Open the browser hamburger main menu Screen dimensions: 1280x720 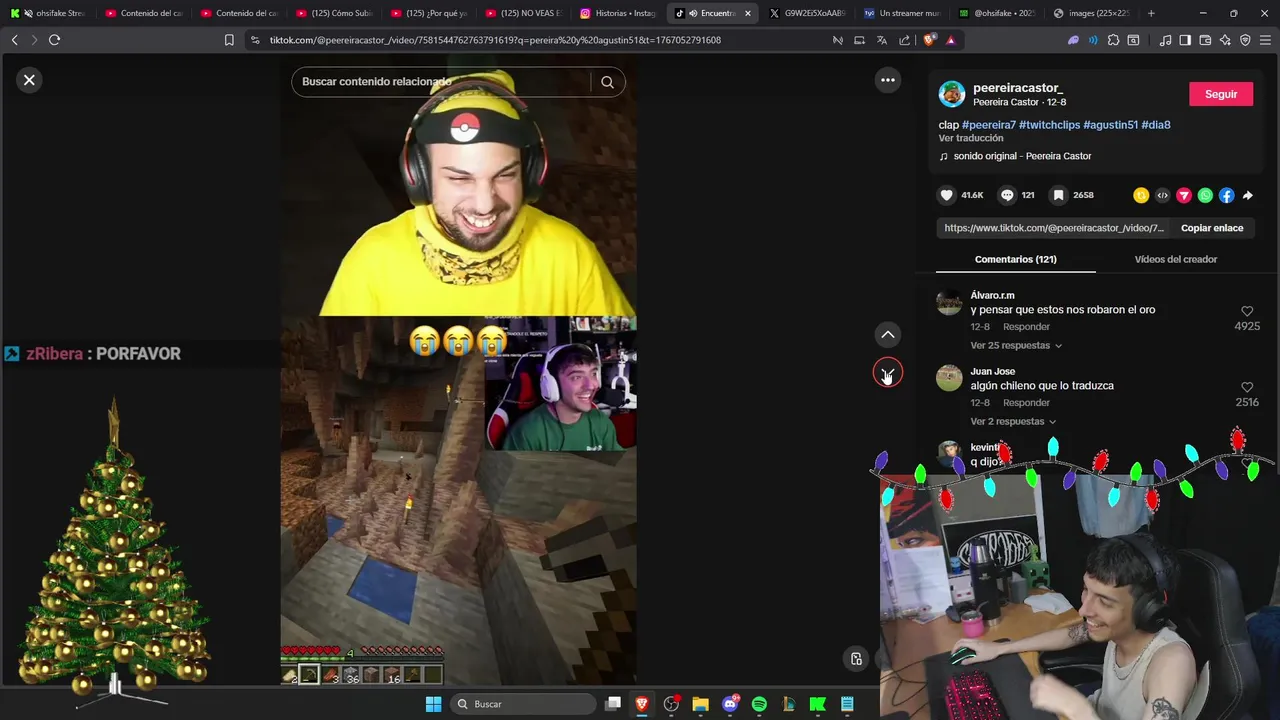(1265, 40)
